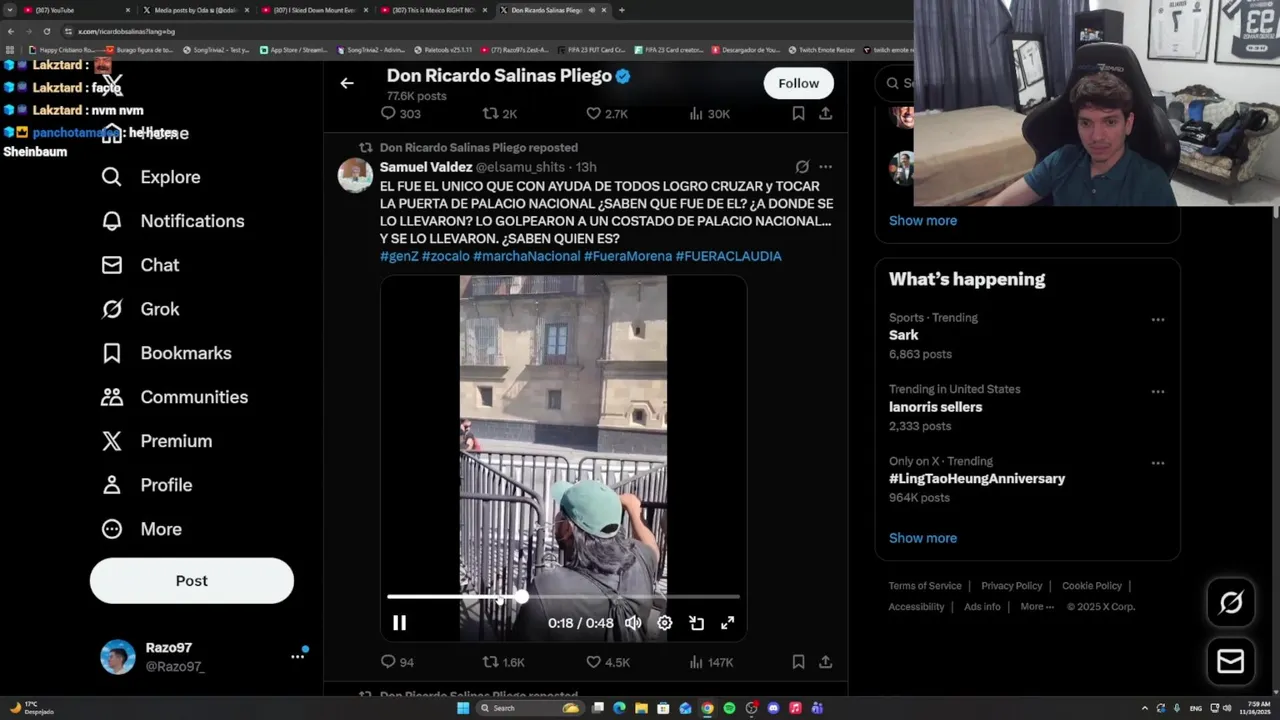Open Communities in the left sidebar

click(175, 397)
